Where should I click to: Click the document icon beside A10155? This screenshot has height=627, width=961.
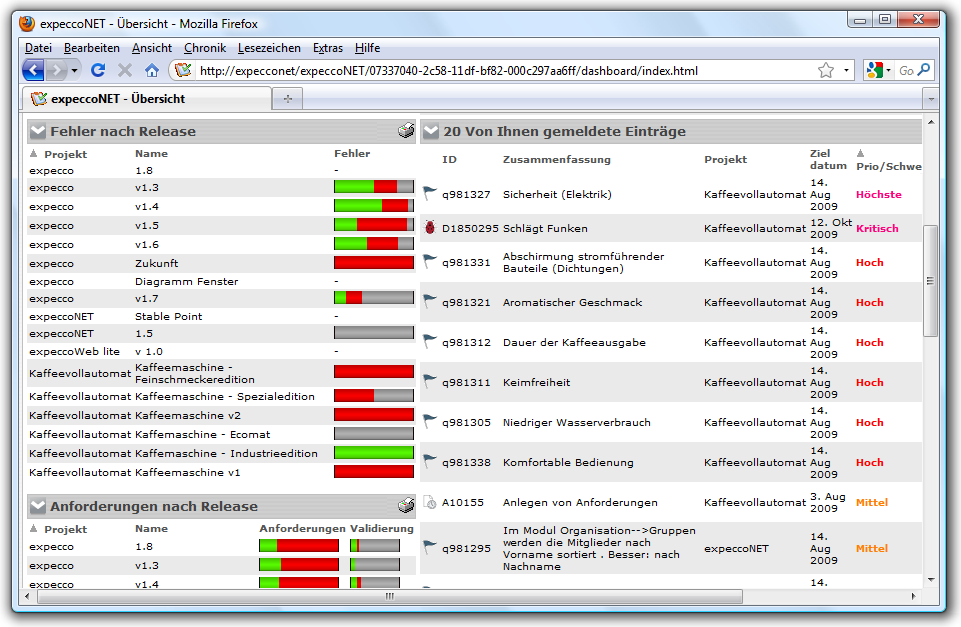[x=430, y=502]
